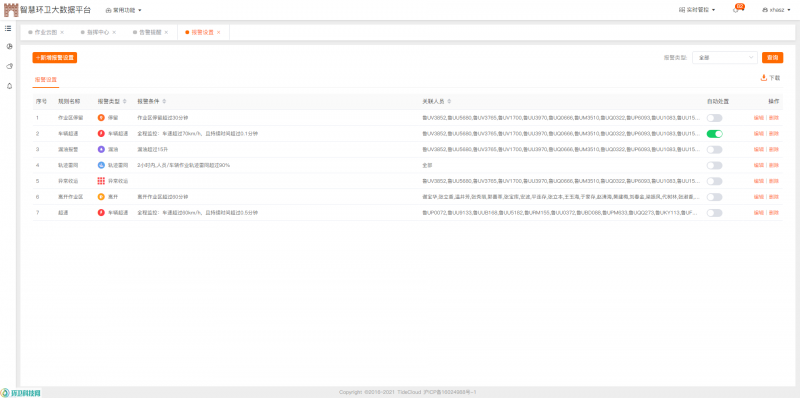Enable auto-handling toggle for row 1 作业区停留
Viewport: 800px width, 398px height.
tap(714, 118)
